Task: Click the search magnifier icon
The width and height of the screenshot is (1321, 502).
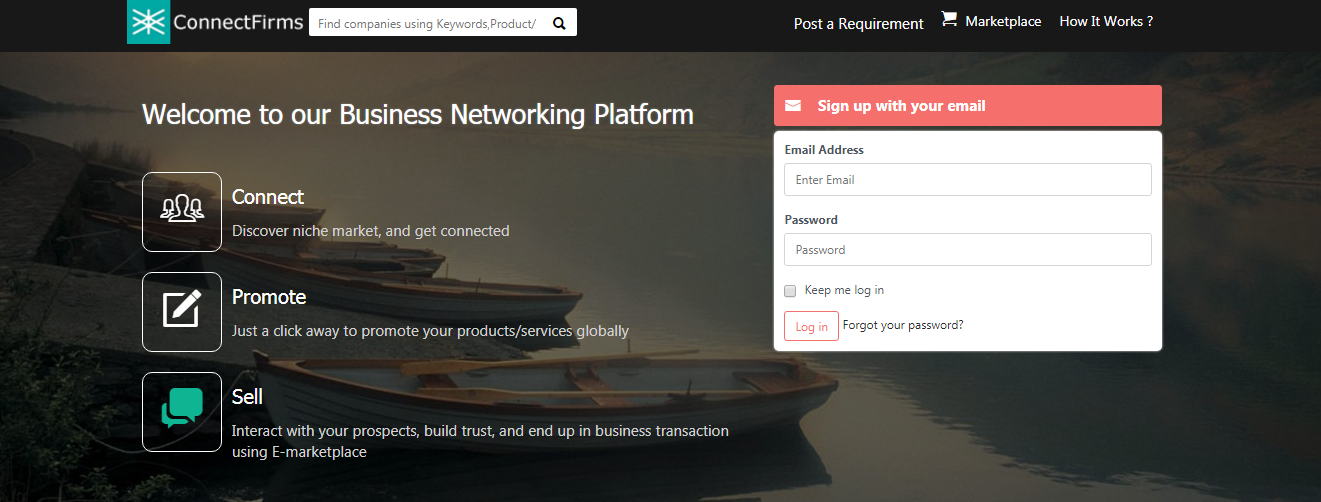Action: coord(559,22)
